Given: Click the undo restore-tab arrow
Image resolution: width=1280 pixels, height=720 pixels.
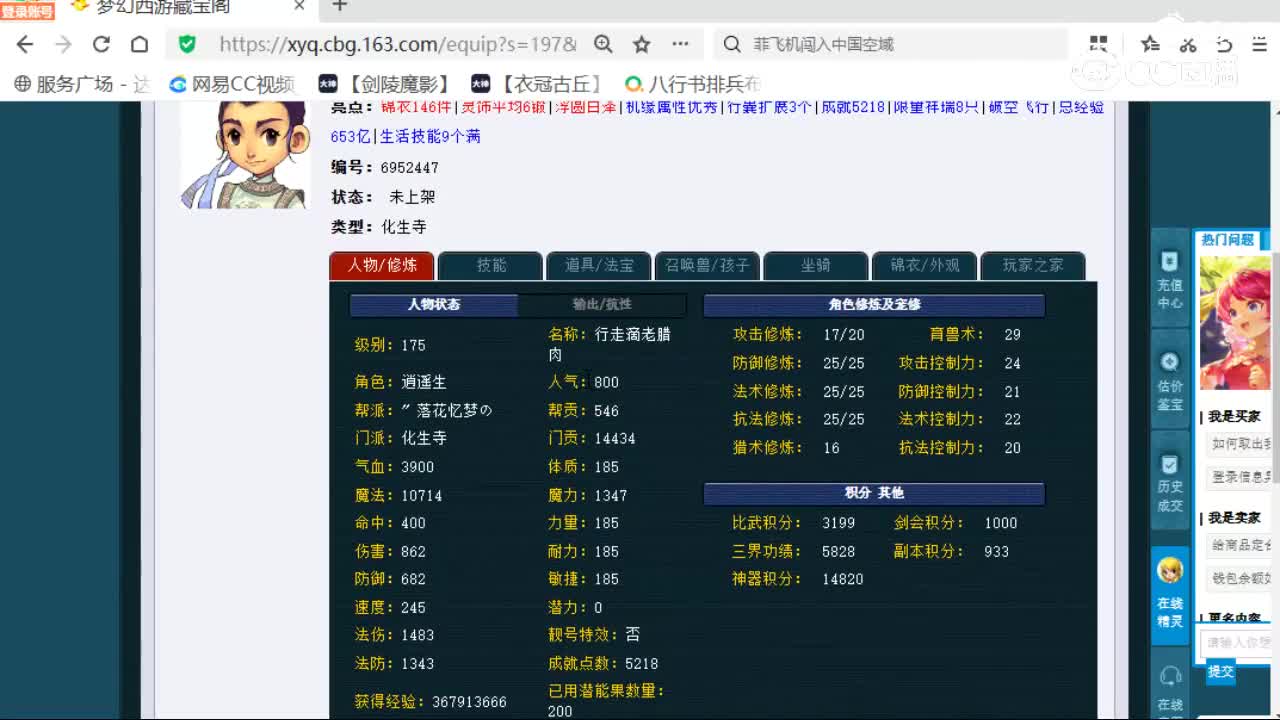Looking at the screenshot, I should pyautogui.click(x=1225, y=44).
